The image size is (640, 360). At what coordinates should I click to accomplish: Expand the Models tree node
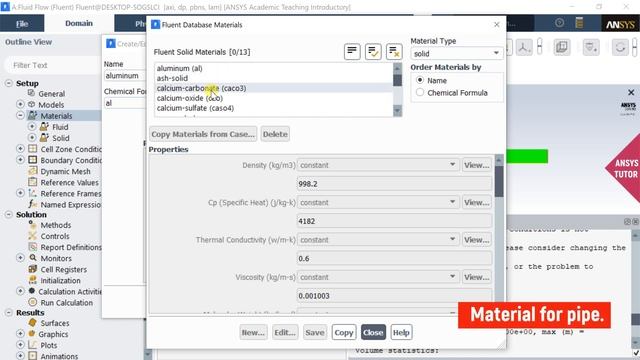(20, 104)
